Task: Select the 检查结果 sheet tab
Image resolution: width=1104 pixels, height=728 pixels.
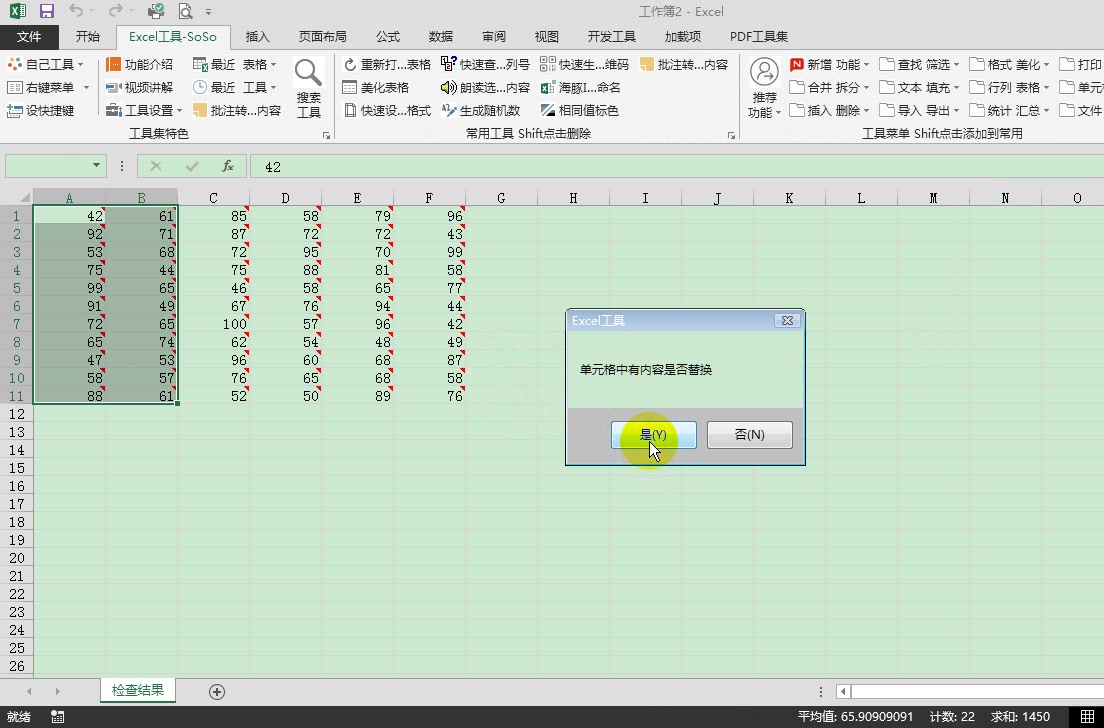Action: 137,690
